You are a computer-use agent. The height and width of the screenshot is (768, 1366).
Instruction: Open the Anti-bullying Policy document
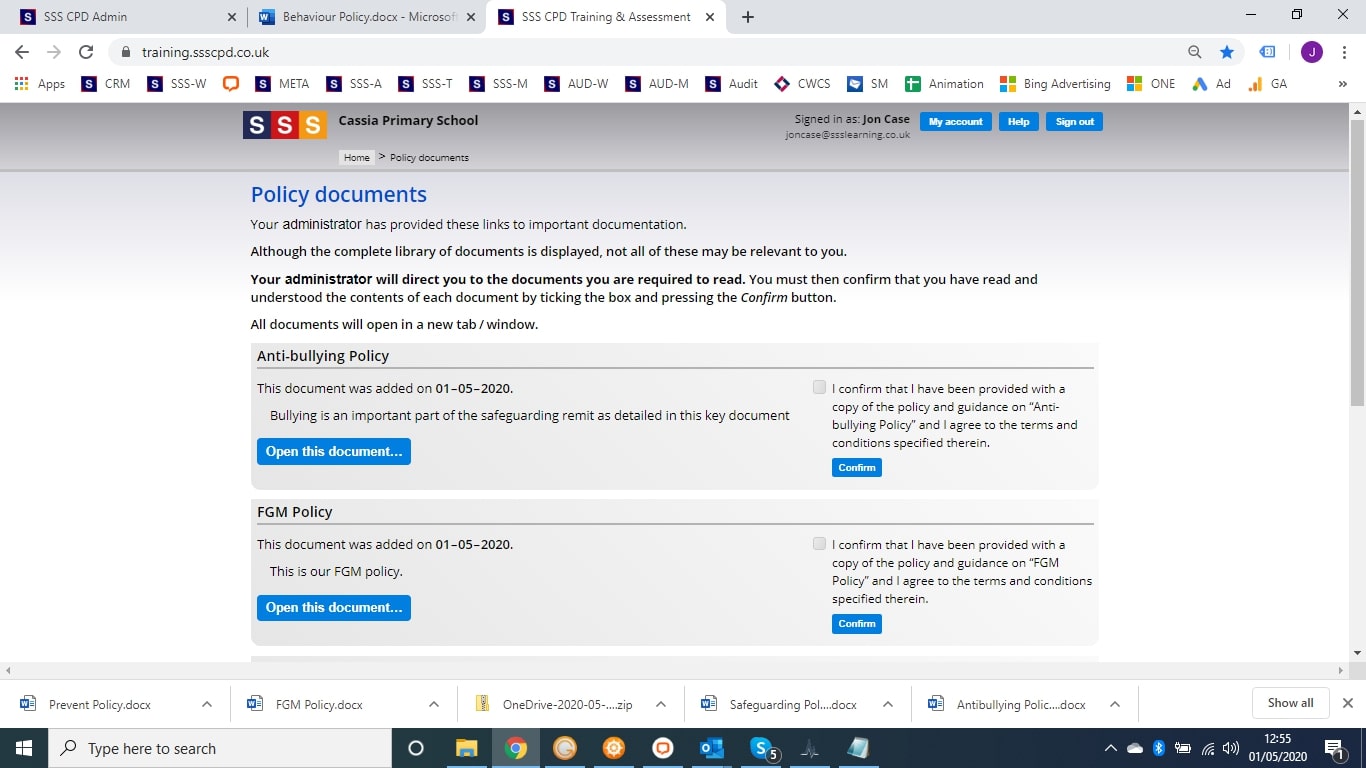[x=334, y=451]
